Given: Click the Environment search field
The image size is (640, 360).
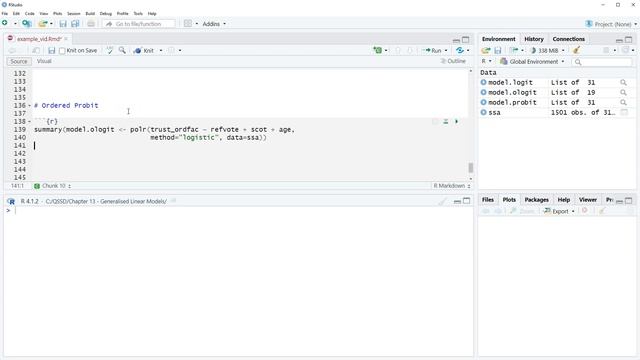Looking at the screenshot, I should click(602, 62).
